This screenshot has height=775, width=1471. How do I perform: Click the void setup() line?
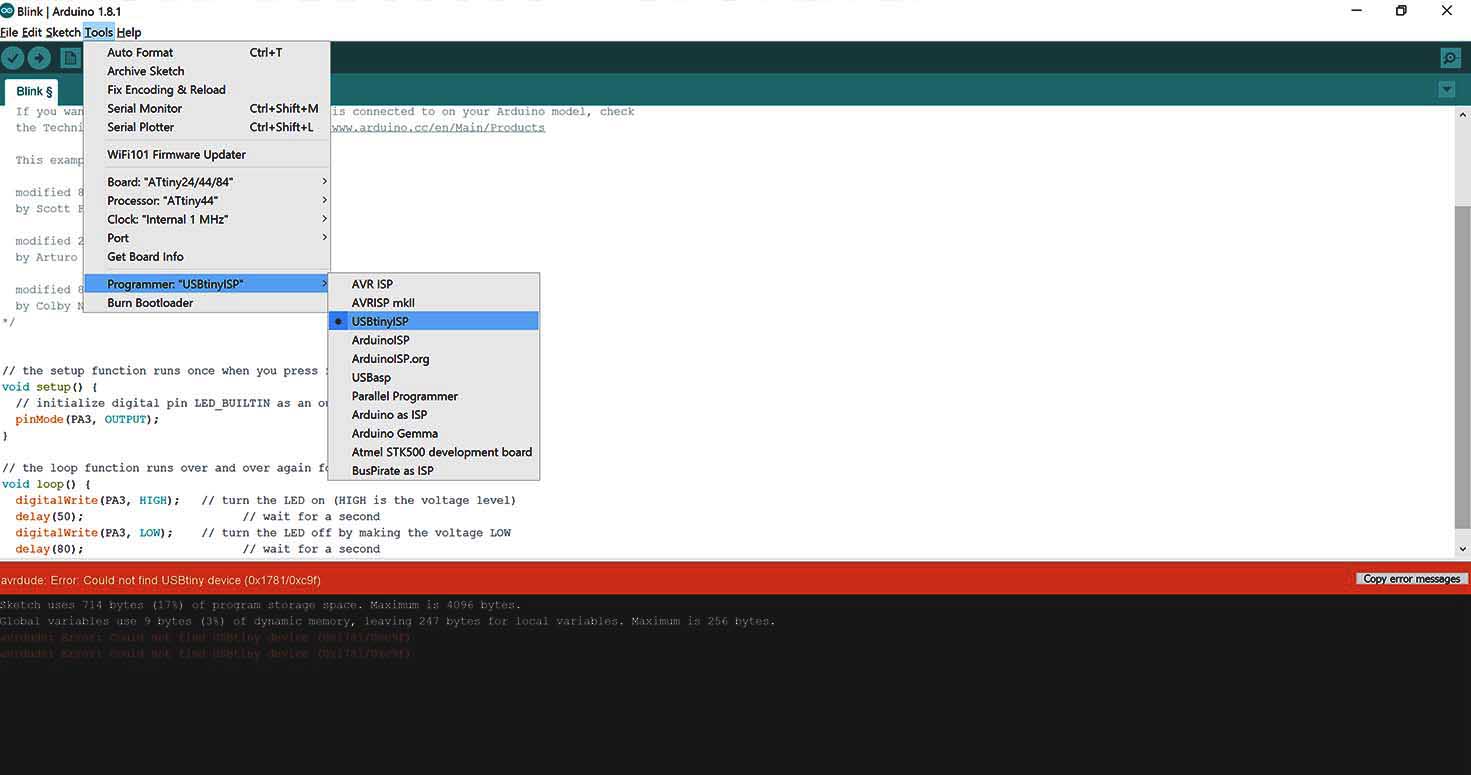click(x=50, y=387)
